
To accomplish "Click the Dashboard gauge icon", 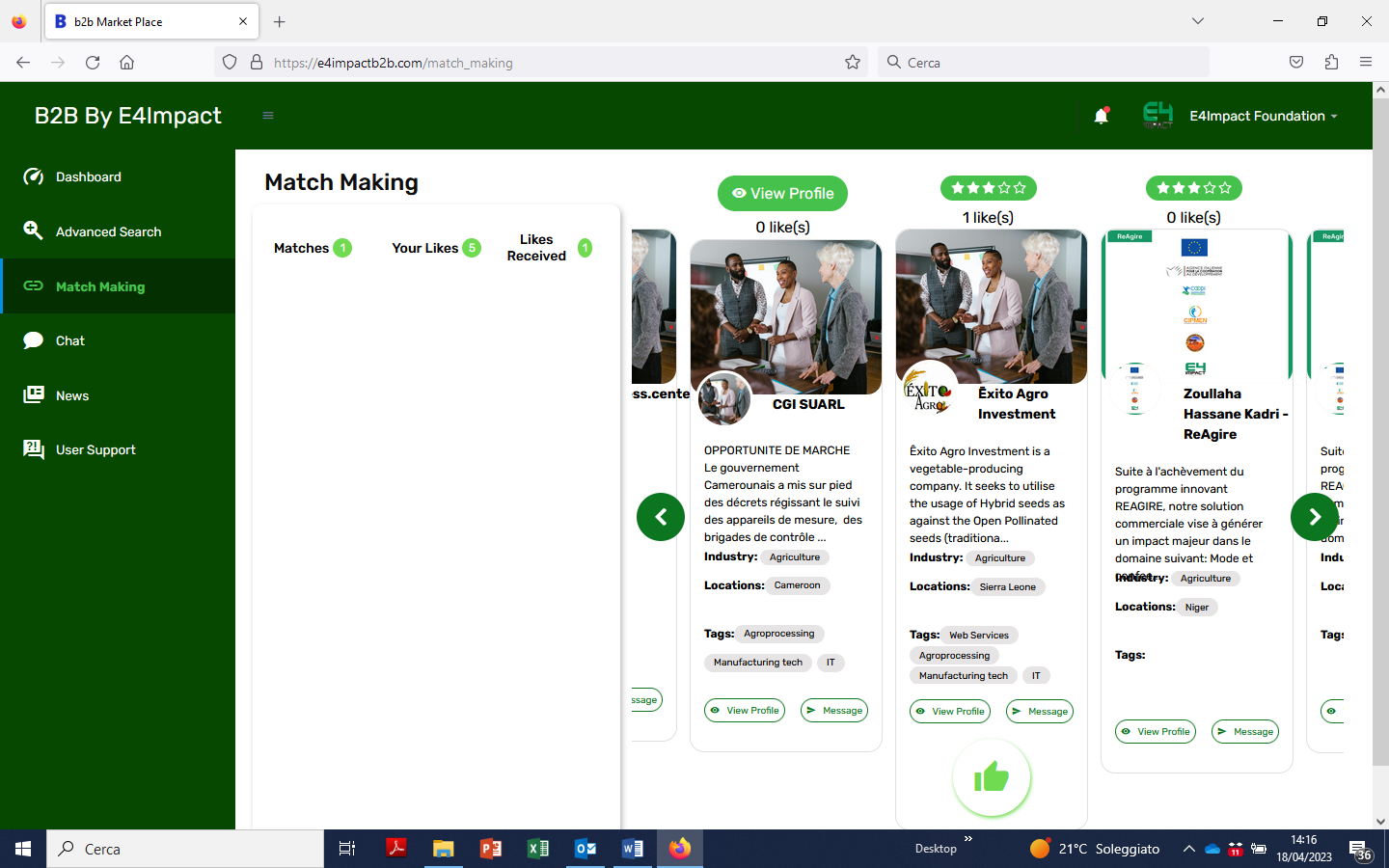I will coord(34,176).
